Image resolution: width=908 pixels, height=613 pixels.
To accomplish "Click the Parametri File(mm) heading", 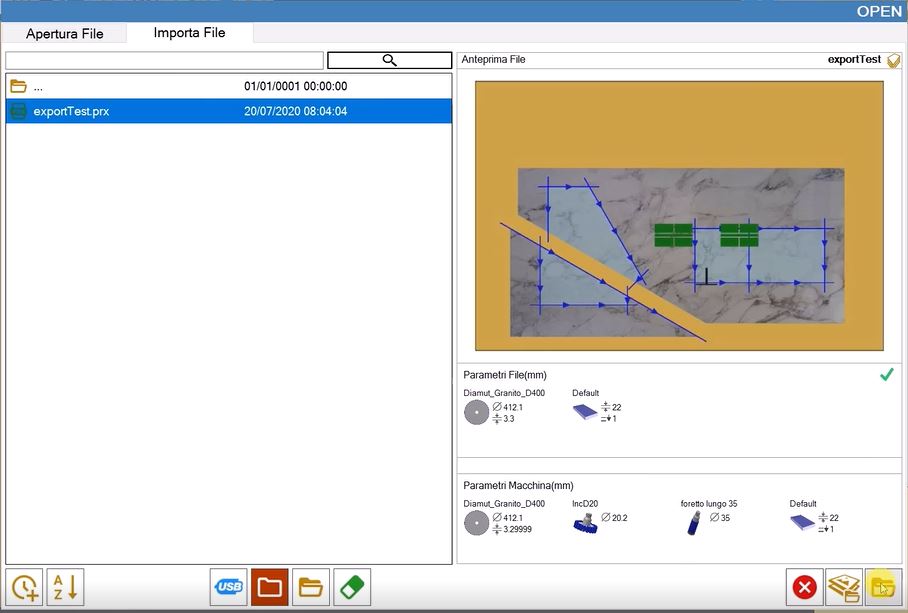I will point(505,375).
